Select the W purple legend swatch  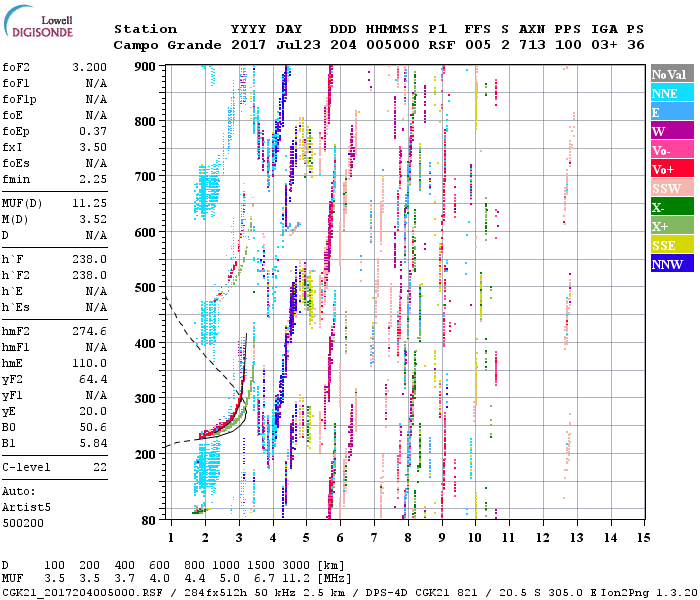(672, 130)
